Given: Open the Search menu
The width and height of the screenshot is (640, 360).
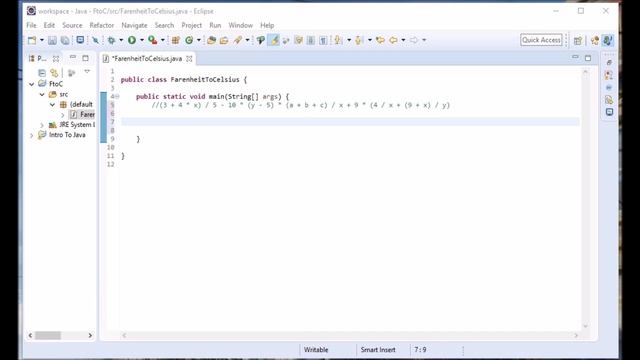Looking at the screenshot, I should pyautogui.click(x=164, y=25).
